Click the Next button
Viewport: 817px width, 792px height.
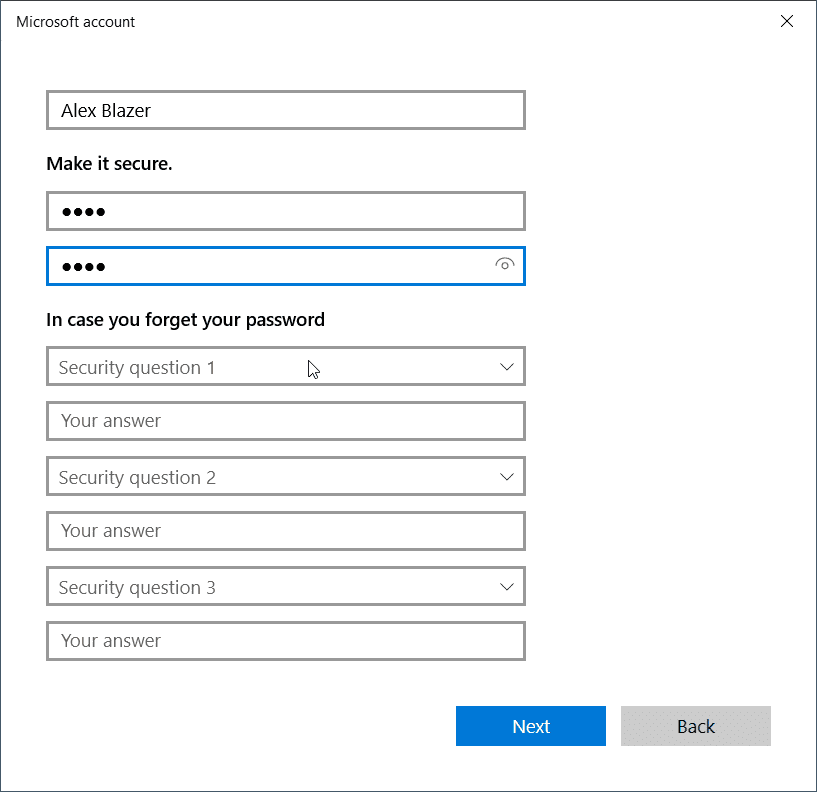pos(530,726)
